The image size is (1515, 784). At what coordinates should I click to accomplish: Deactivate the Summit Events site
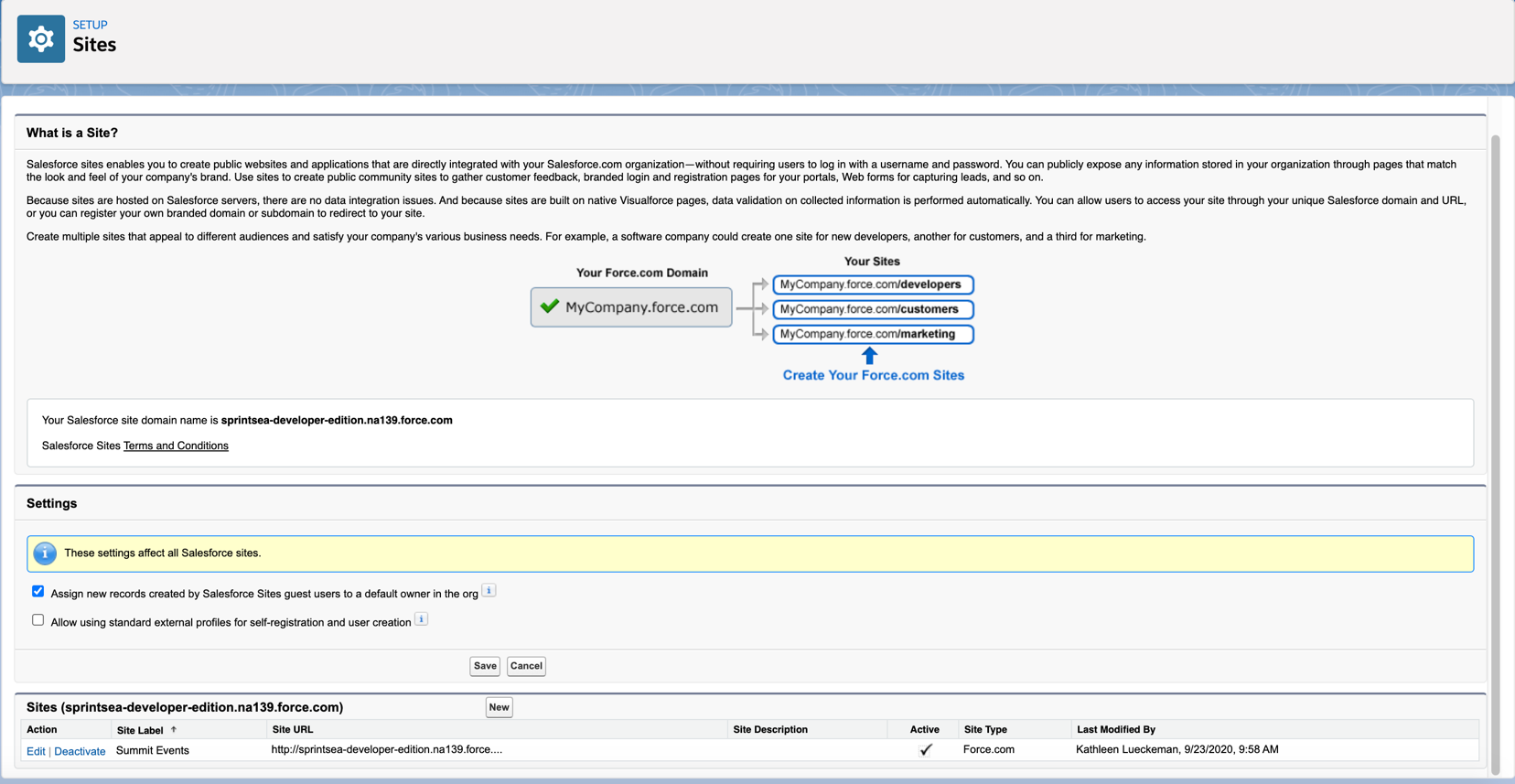click(80, 751)
